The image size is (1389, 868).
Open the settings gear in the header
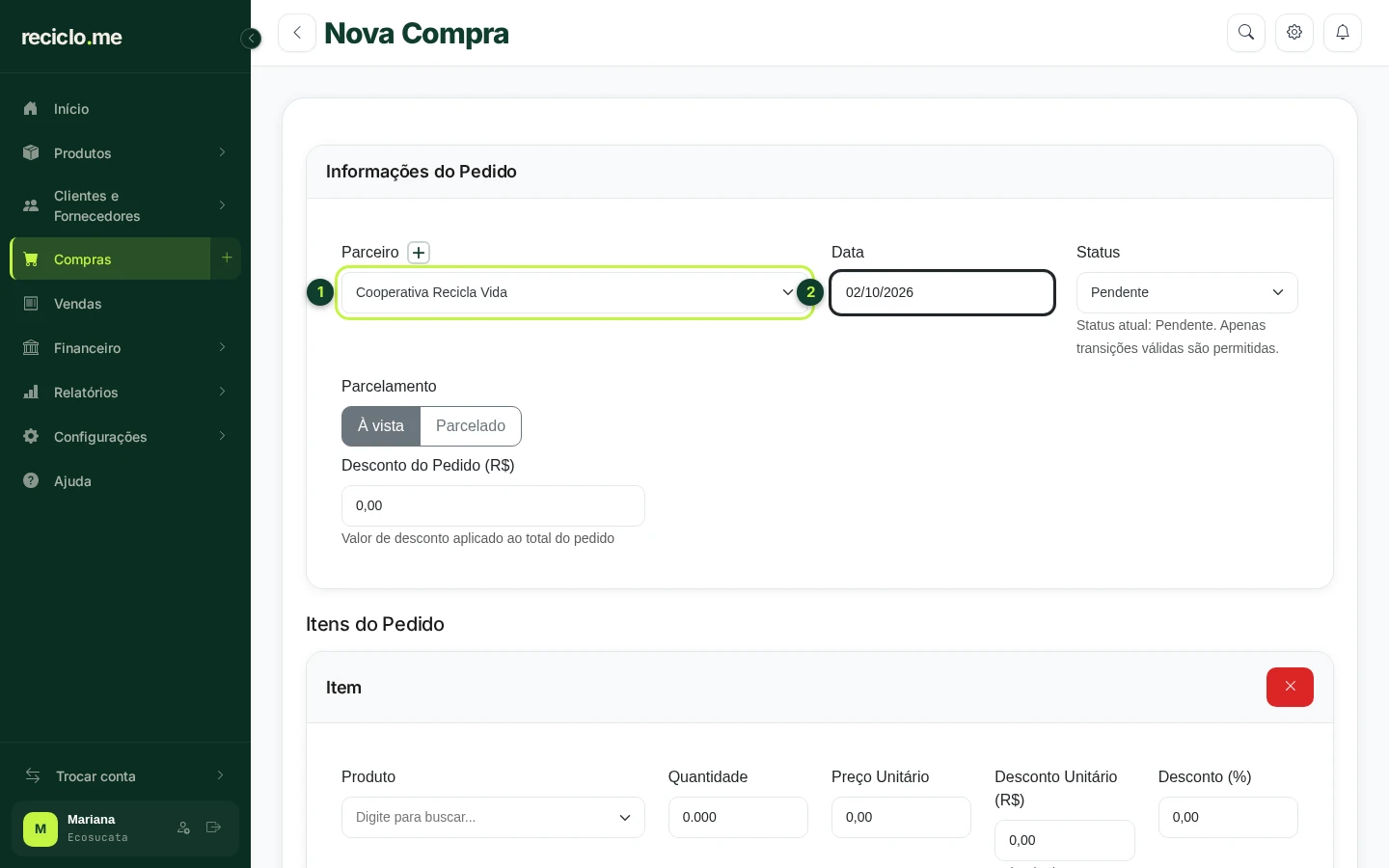1294,33
